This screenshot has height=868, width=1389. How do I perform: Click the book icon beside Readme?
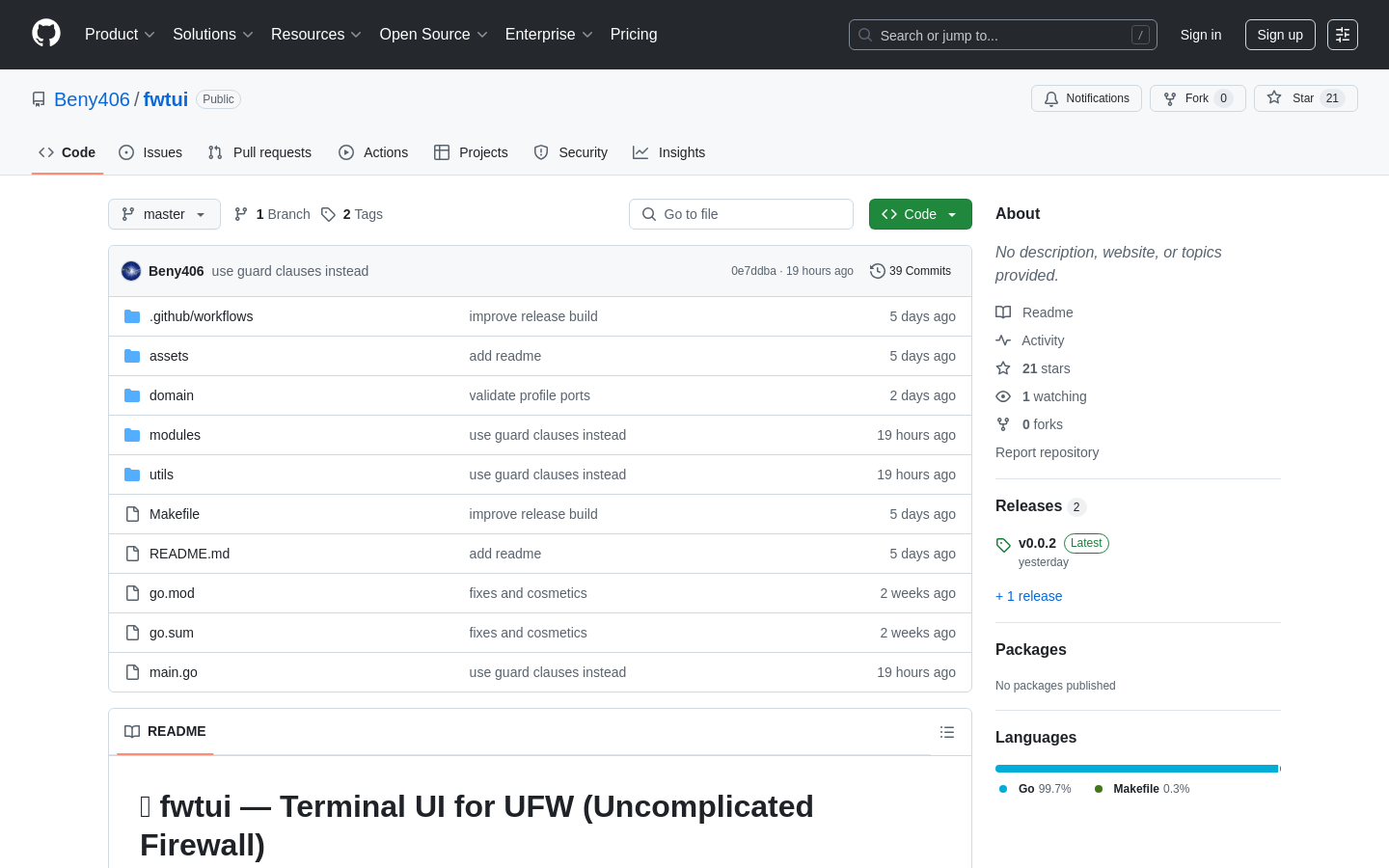click(1003, 312)
